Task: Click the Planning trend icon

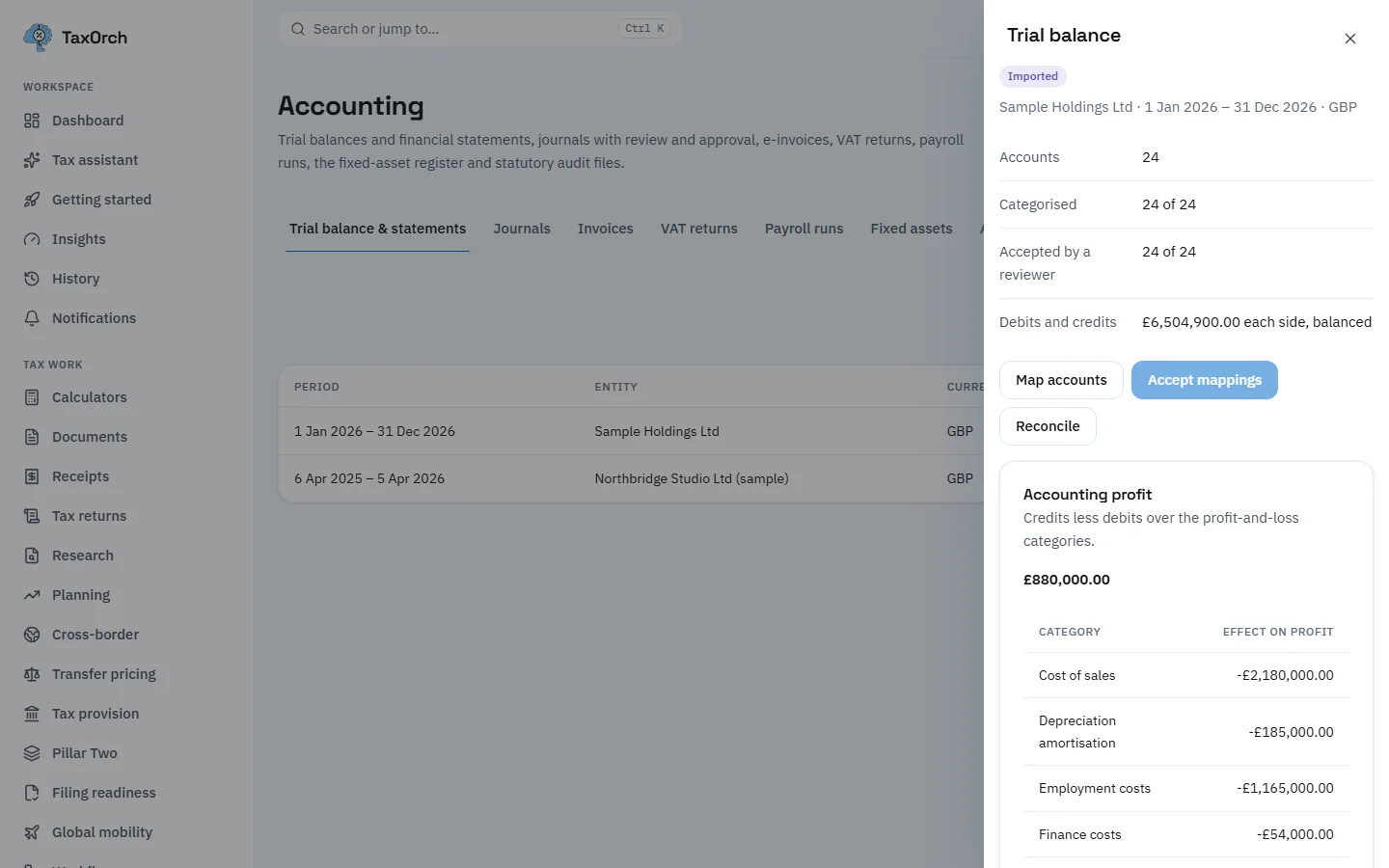Action: click(32, 595)
